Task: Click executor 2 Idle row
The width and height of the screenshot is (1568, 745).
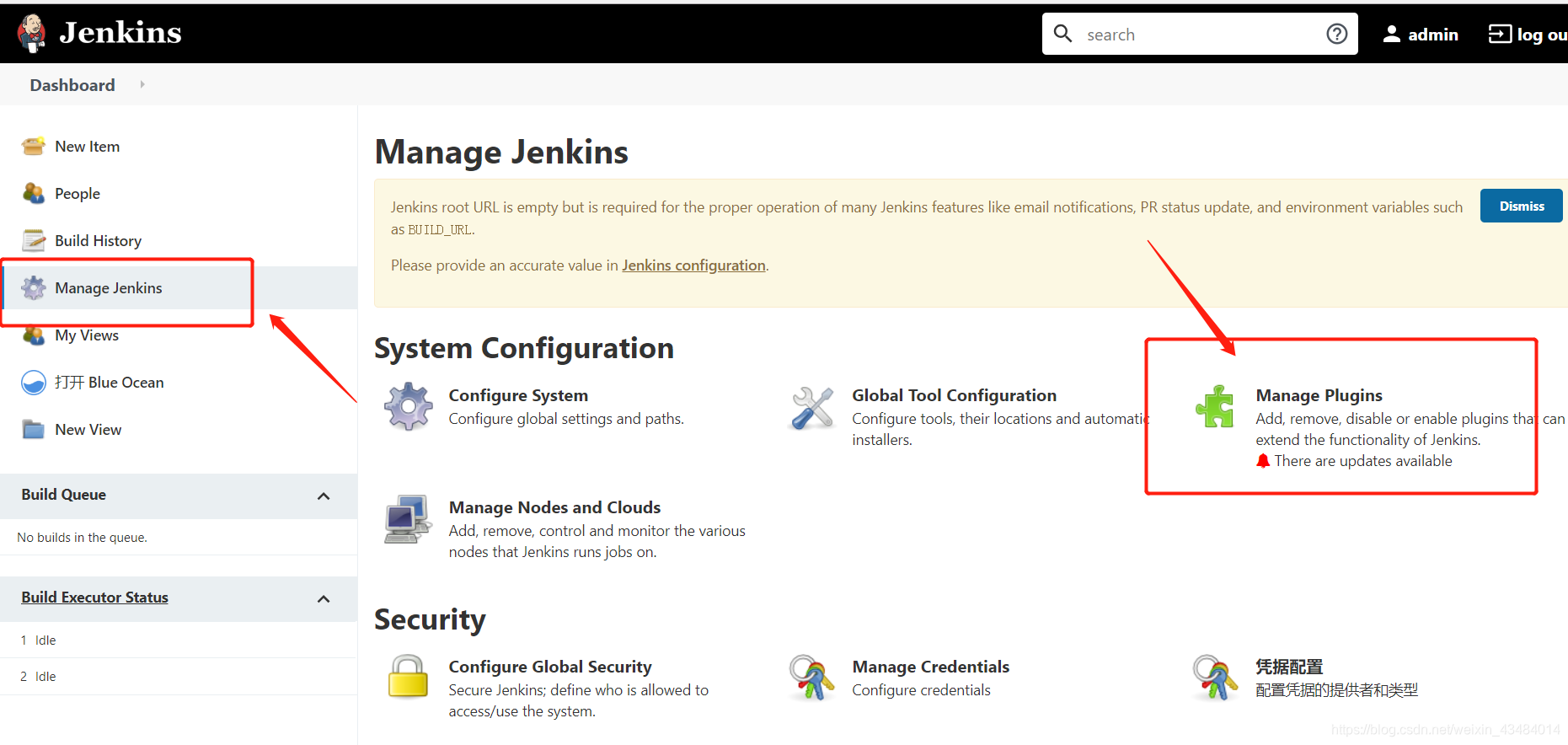Action: pyautogui.click(x=179, y=677)
